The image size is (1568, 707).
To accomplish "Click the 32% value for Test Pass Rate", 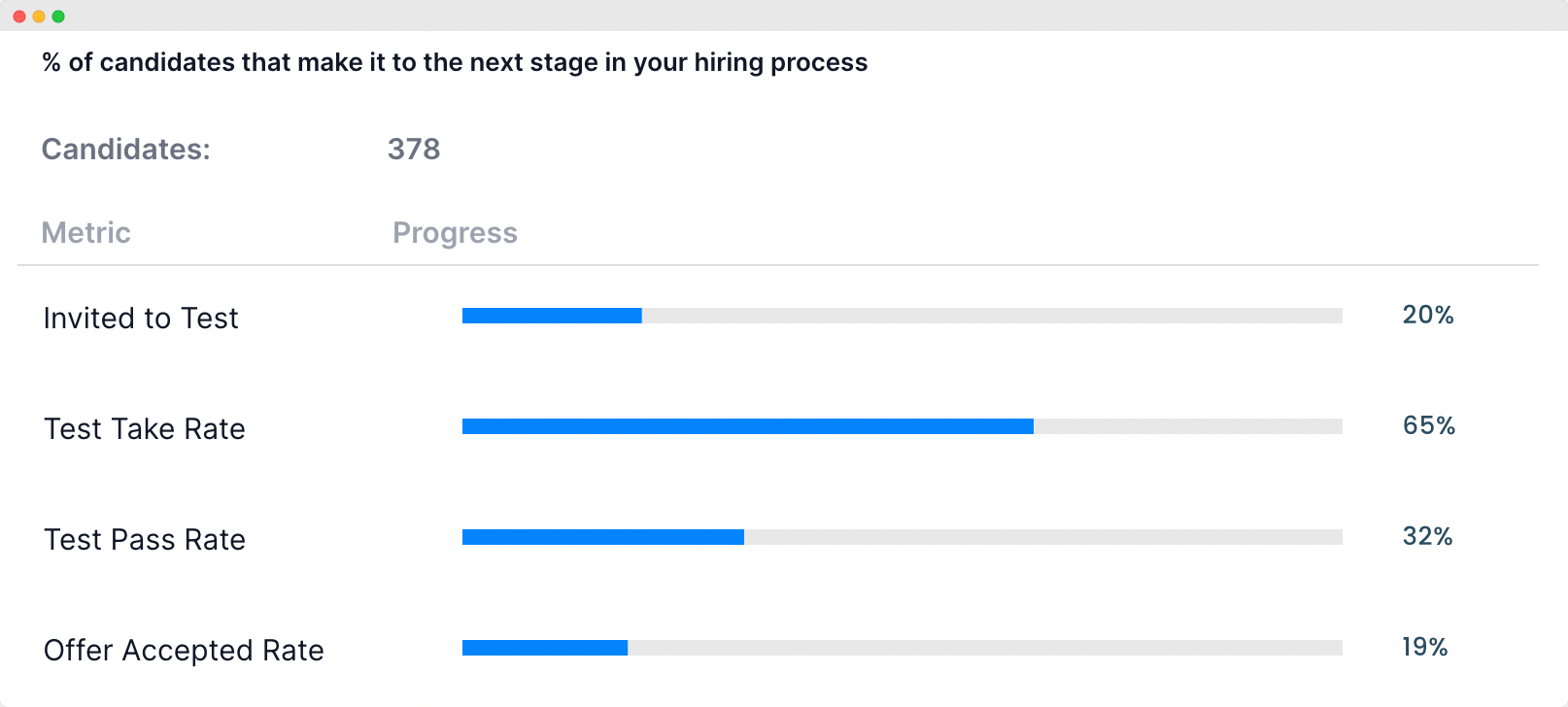I will point(1428,536).
